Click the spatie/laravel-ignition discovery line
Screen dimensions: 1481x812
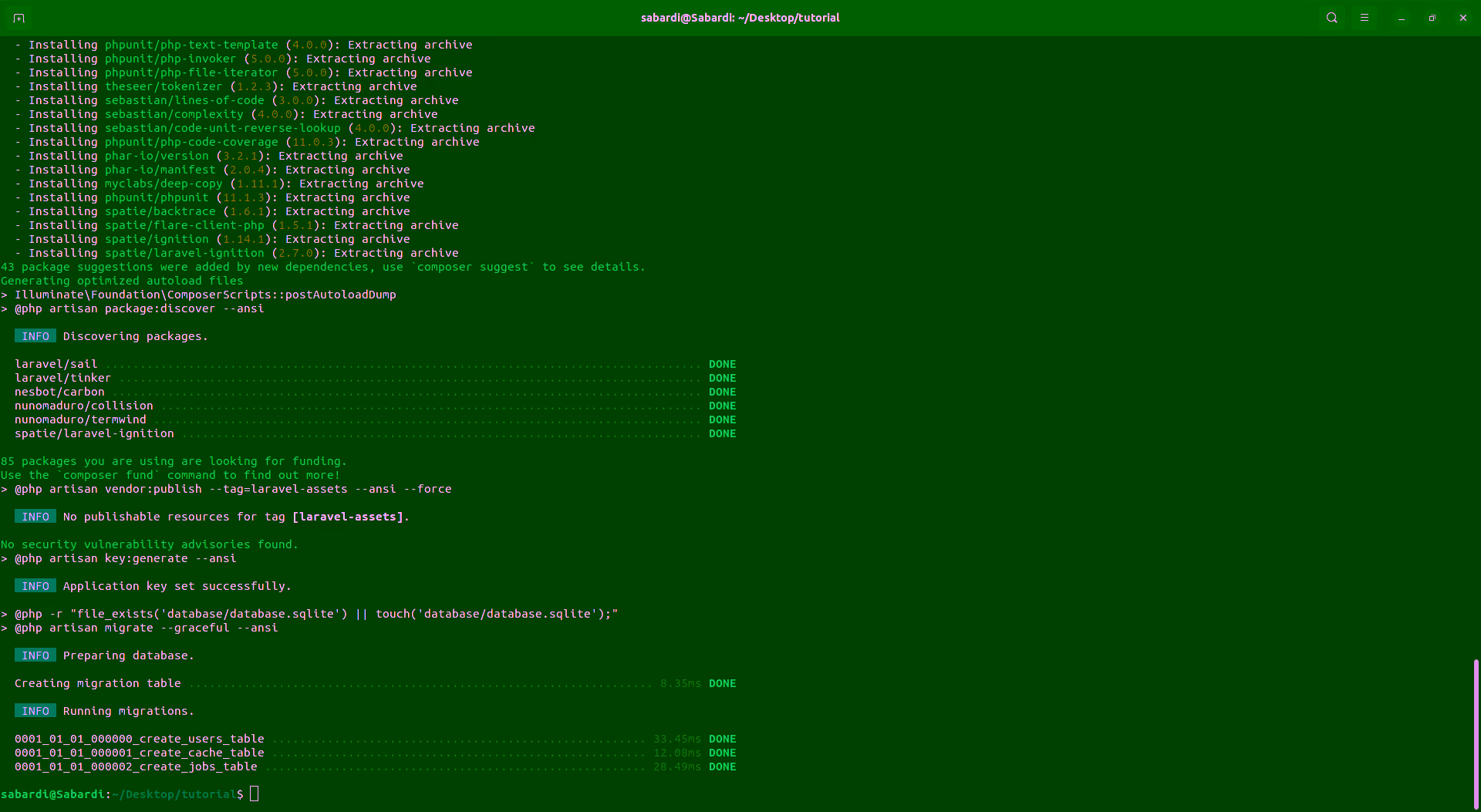click(94, 433)
